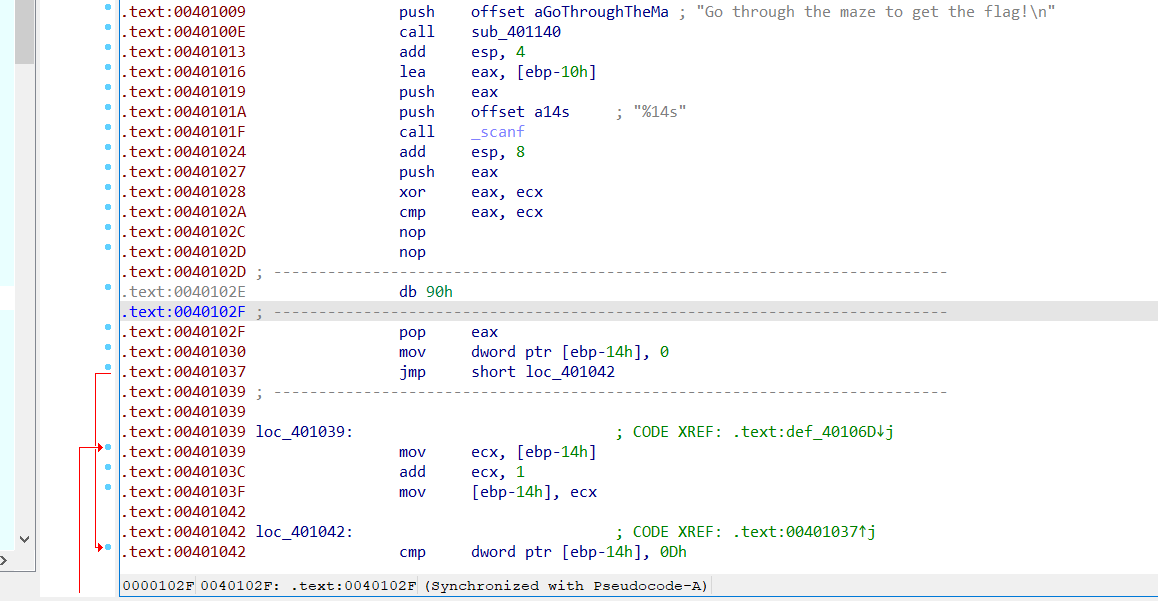This screenshot has width=1158, height=601.
Task: Select operand '[ebp-10h]' in lea instruction
Action: point(556,72)
